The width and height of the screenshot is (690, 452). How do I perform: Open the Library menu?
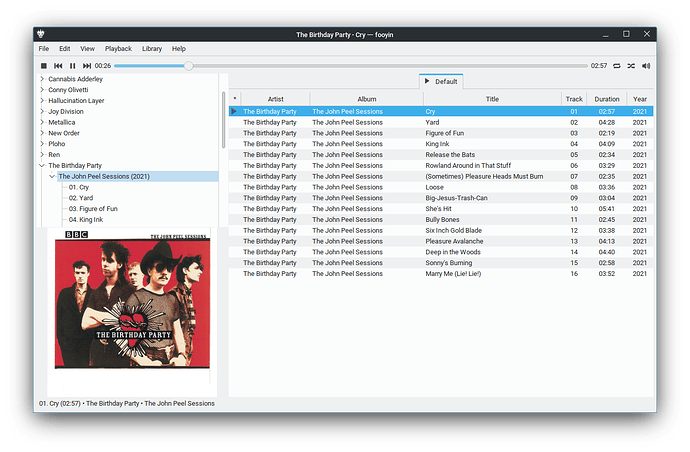coord(152,48)
